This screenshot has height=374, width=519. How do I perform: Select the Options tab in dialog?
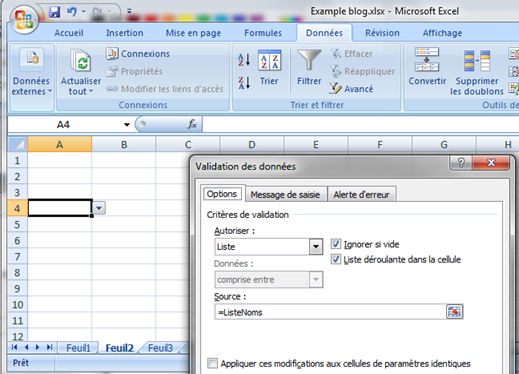click(x=222, y=194)
